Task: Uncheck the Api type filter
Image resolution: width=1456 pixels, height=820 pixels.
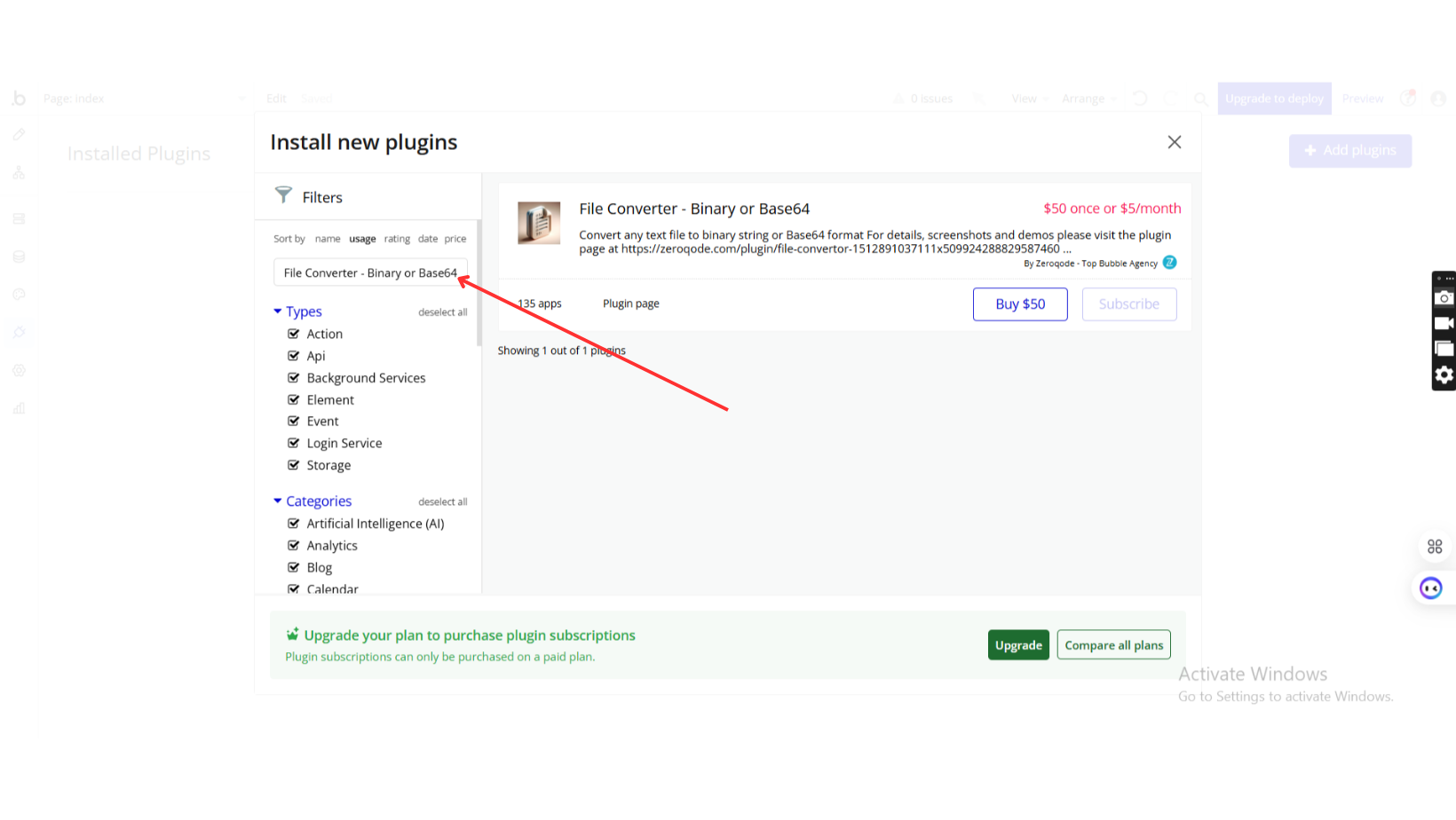Action: click(294, 356)
